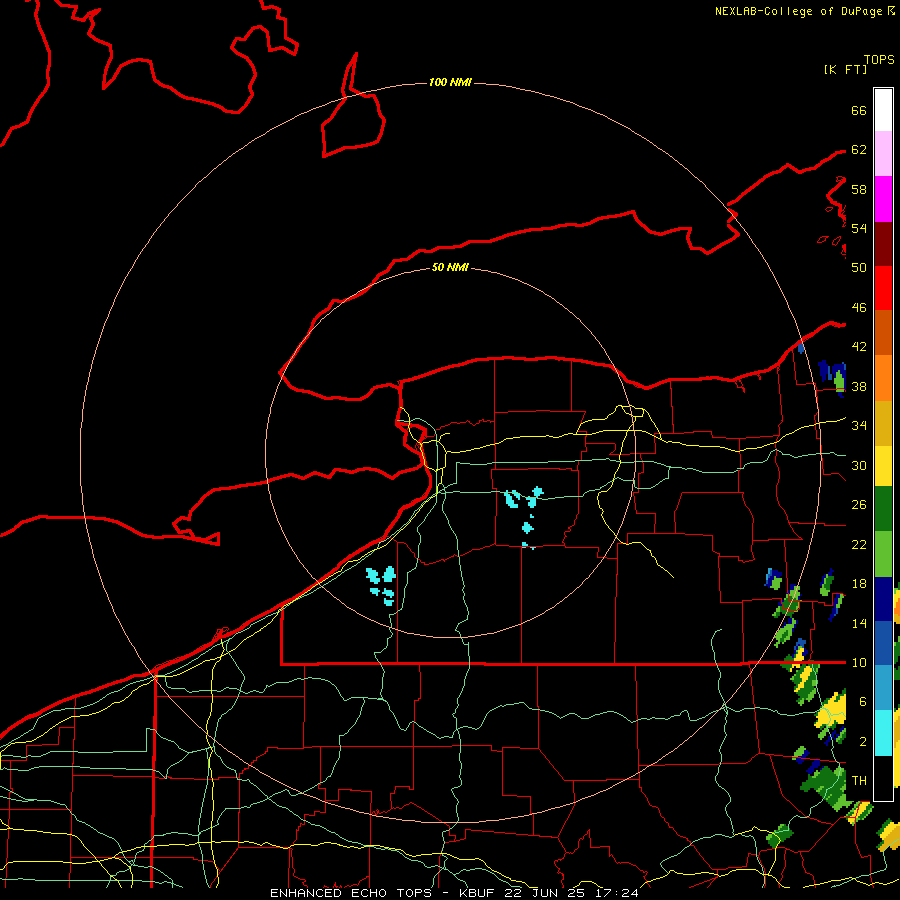The width and height of the screenshot is (900, 900).
Task: Click the TOPS legend title
Action: (879, 60)
